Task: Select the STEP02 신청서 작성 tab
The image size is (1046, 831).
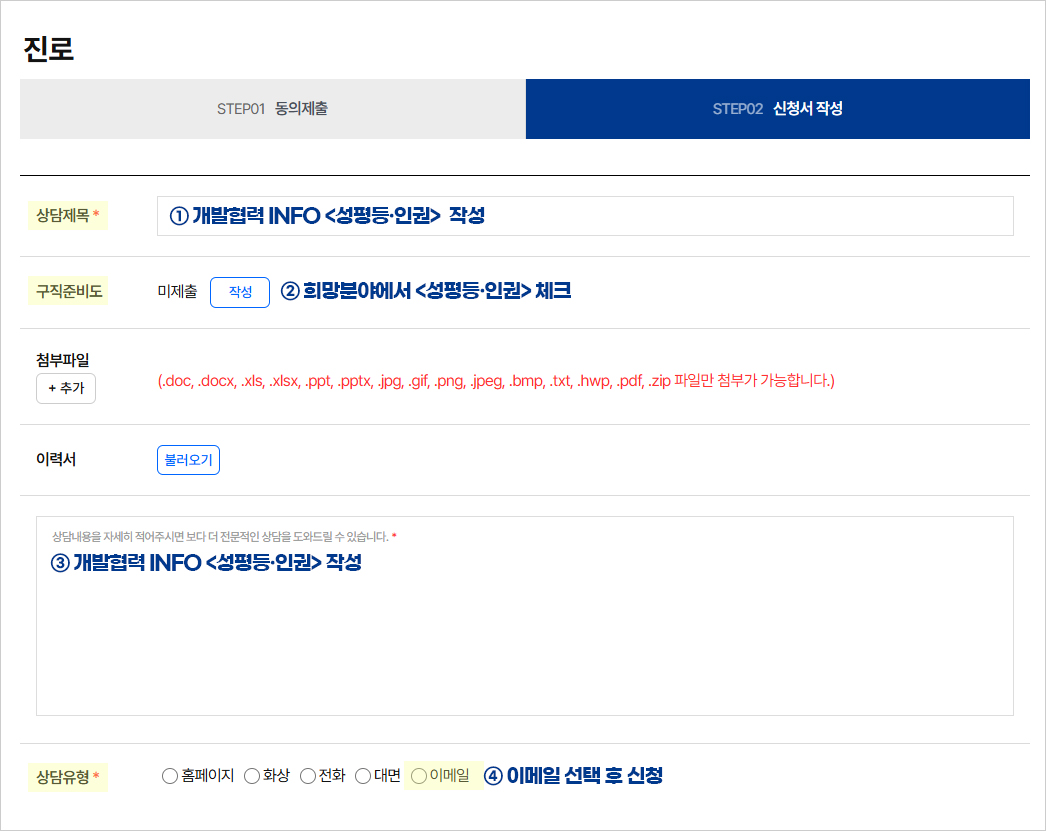Action: click(x=778, y=109)
